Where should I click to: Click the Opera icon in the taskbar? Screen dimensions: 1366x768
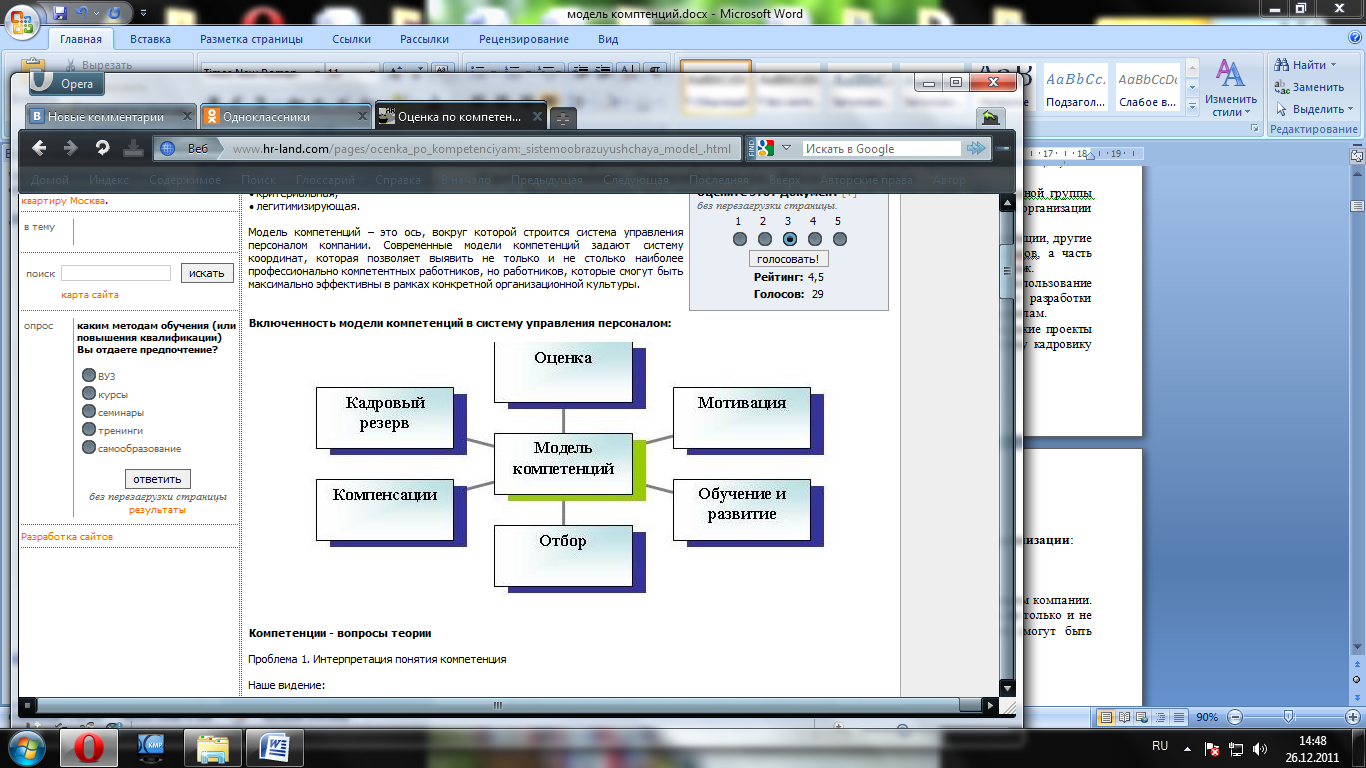click(89, 747)
